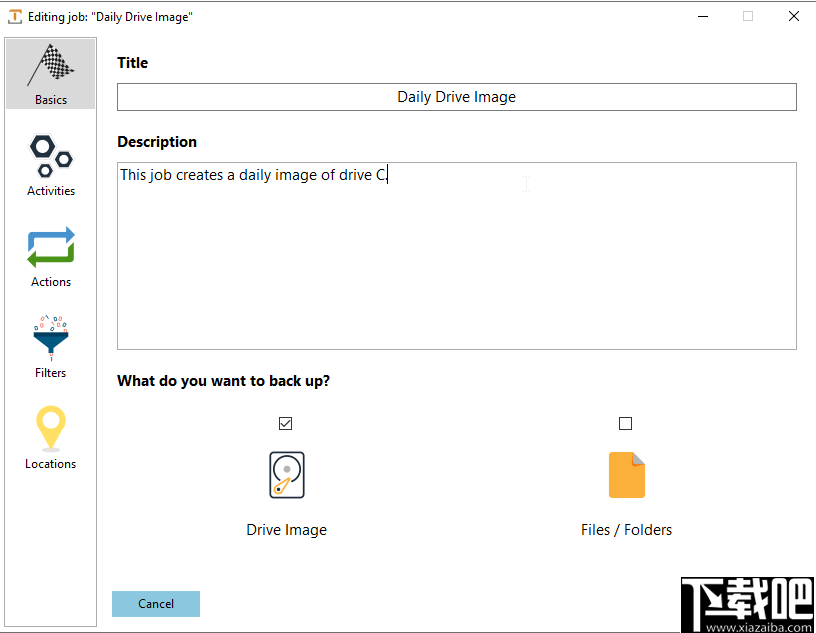Open the Basics section via flag icon
The width and height of the screenshot is (816, 633).
(x=50, y=65)
